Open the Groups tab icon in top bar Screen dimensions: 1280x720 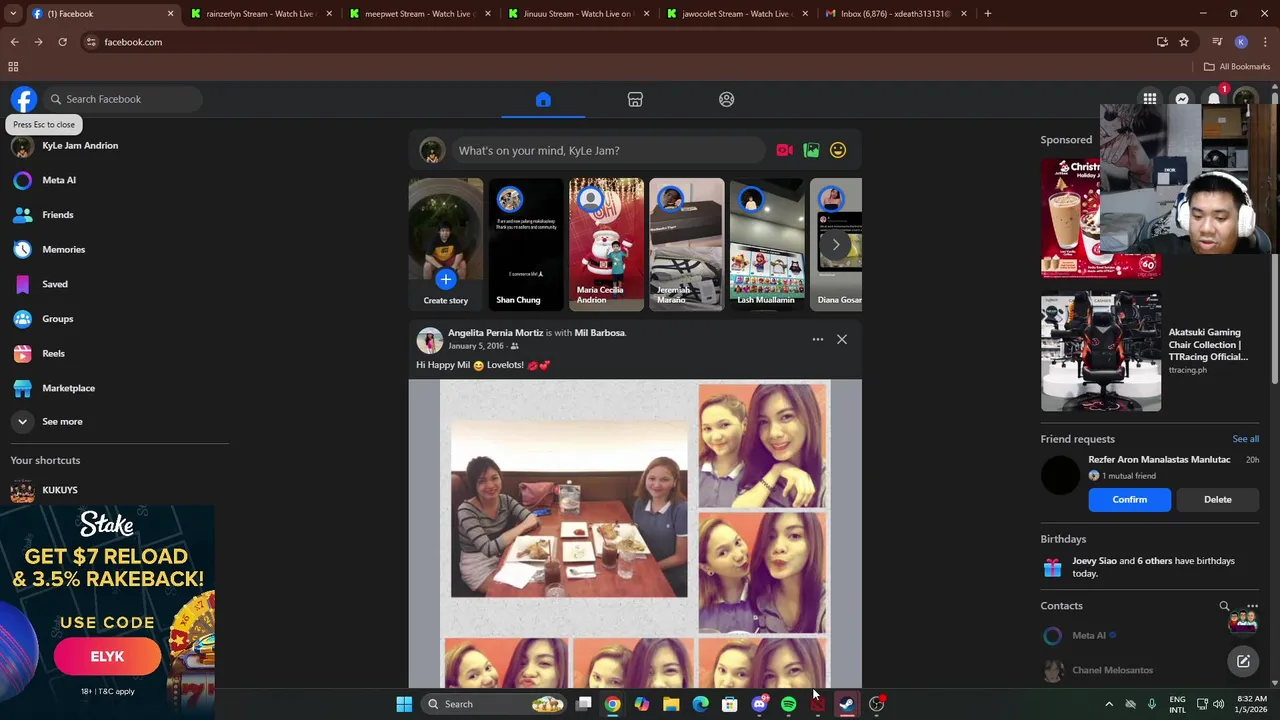point(727,99)
